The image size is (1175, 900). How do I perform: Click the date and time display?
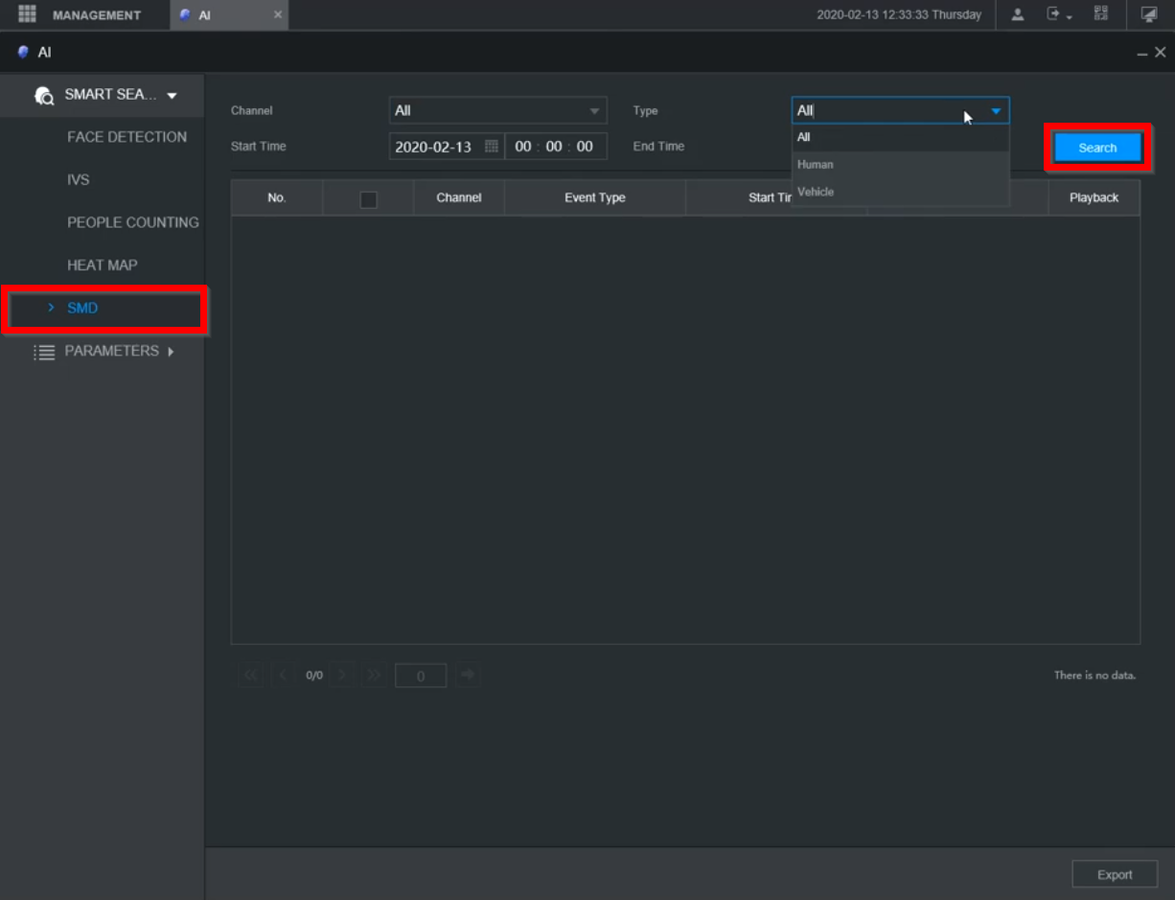(x=898, y=15)
